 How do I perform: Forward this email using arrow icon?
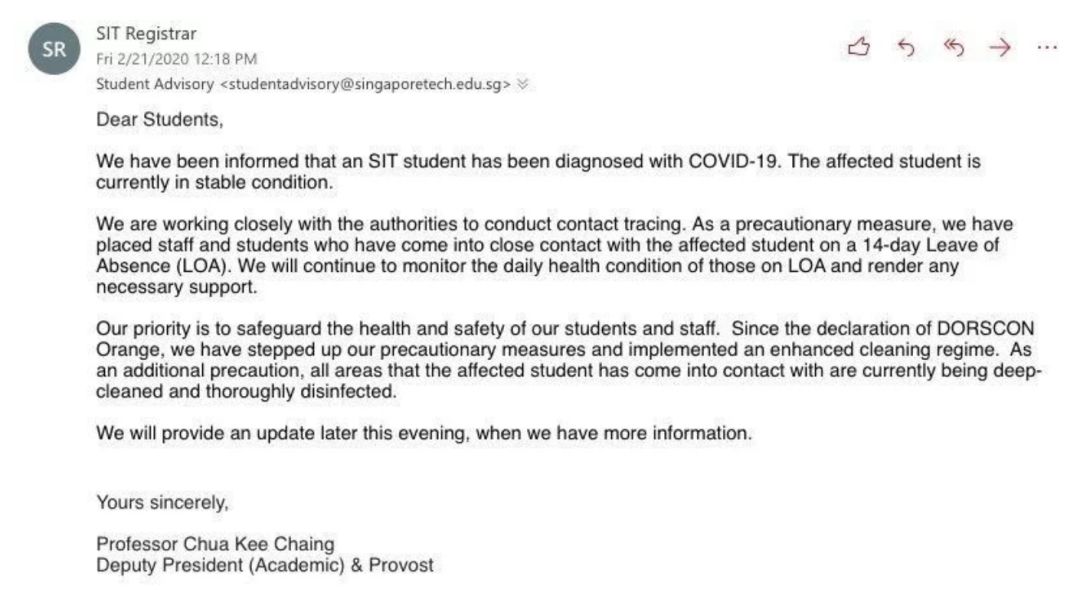[999, 48]
